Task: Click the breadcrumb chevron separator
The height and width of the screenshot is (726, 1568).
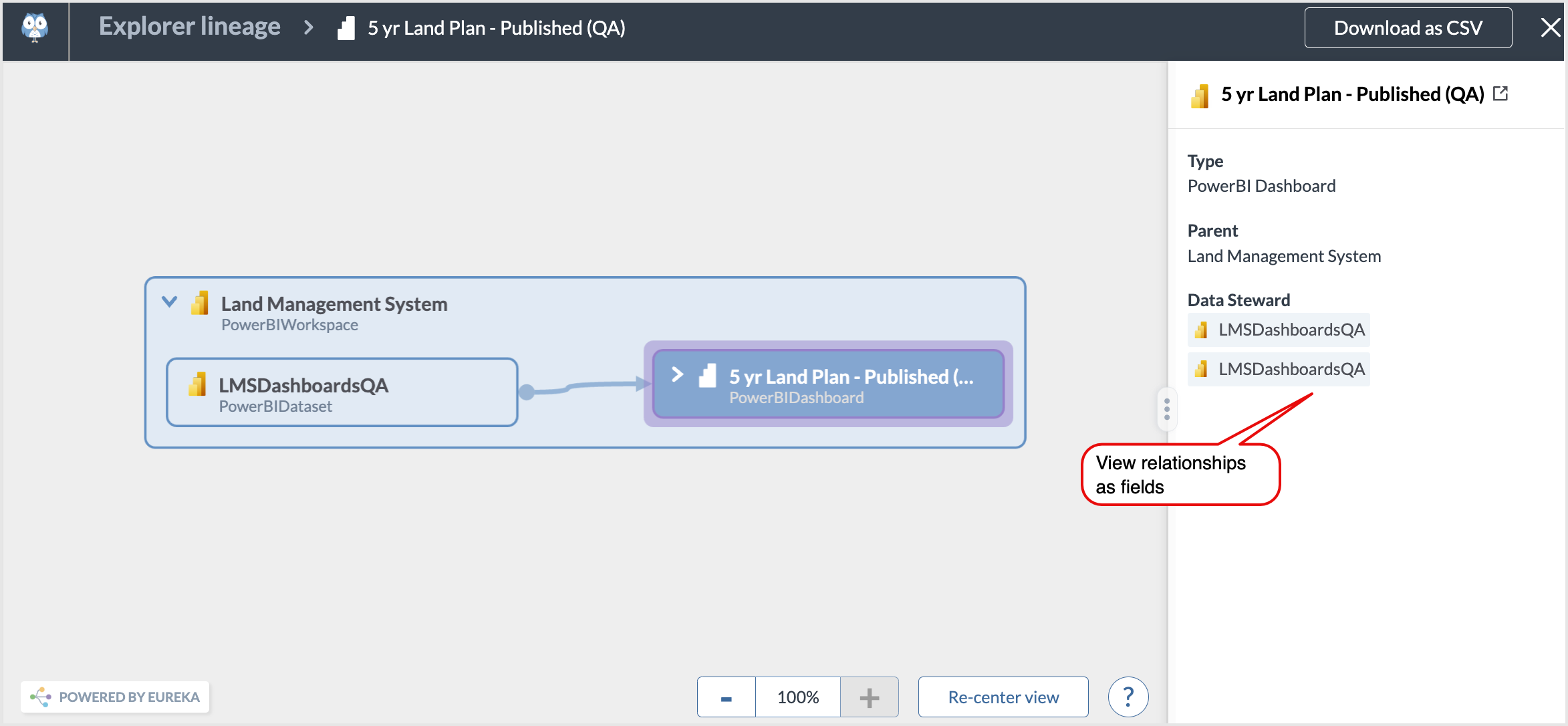Action: click(x=309, y=27)
